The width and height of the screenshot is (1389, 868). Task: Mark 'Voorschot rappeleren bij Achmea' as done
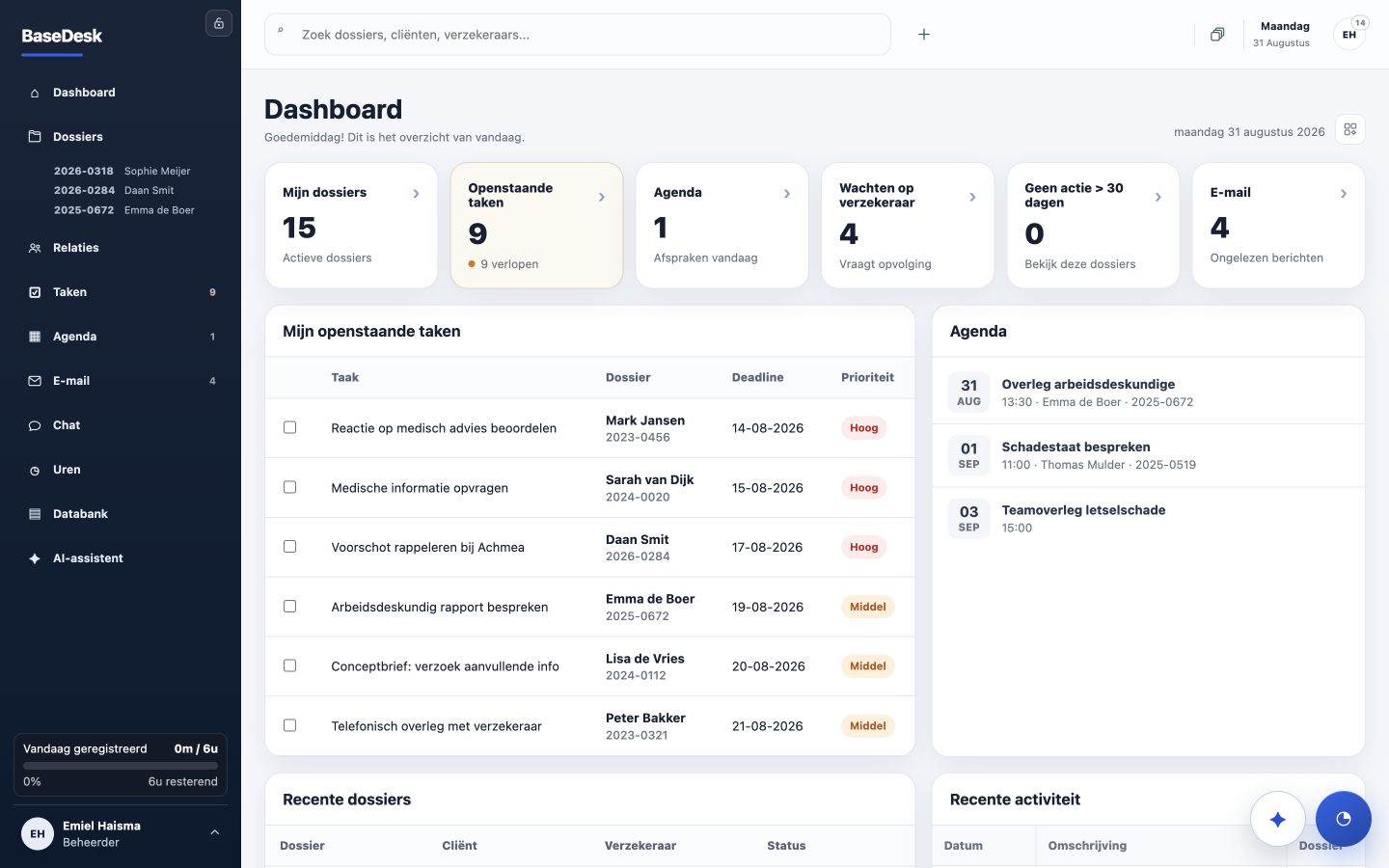tap(289, 547)
